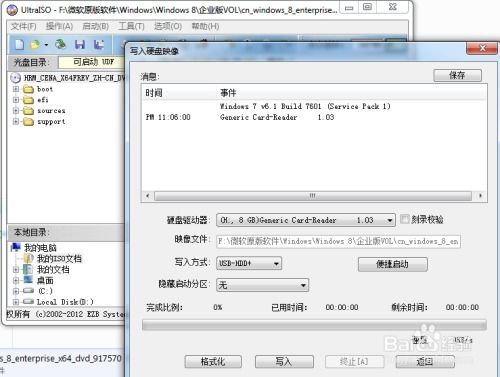Image resolution: width=500 pixels, height=377 pixels.
Task: Expand the sources folder in the tree
Action: [16, 111]
